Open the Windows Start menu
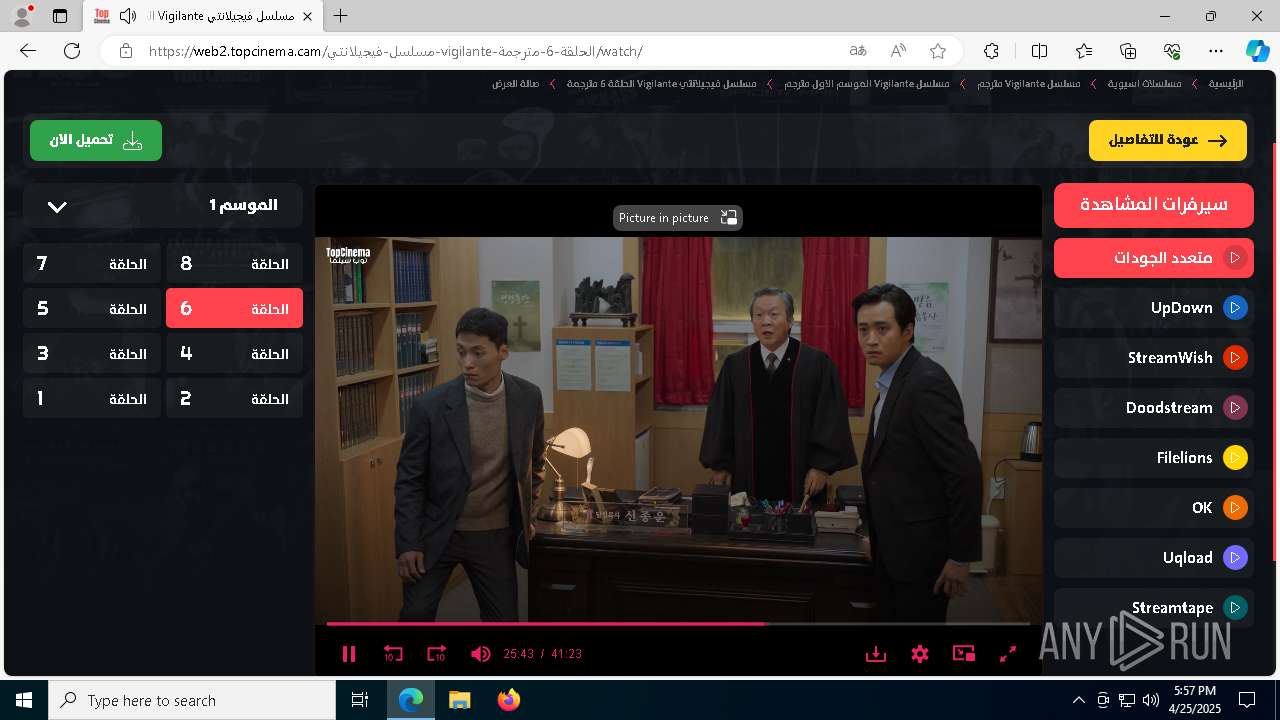 coord(24,700)
